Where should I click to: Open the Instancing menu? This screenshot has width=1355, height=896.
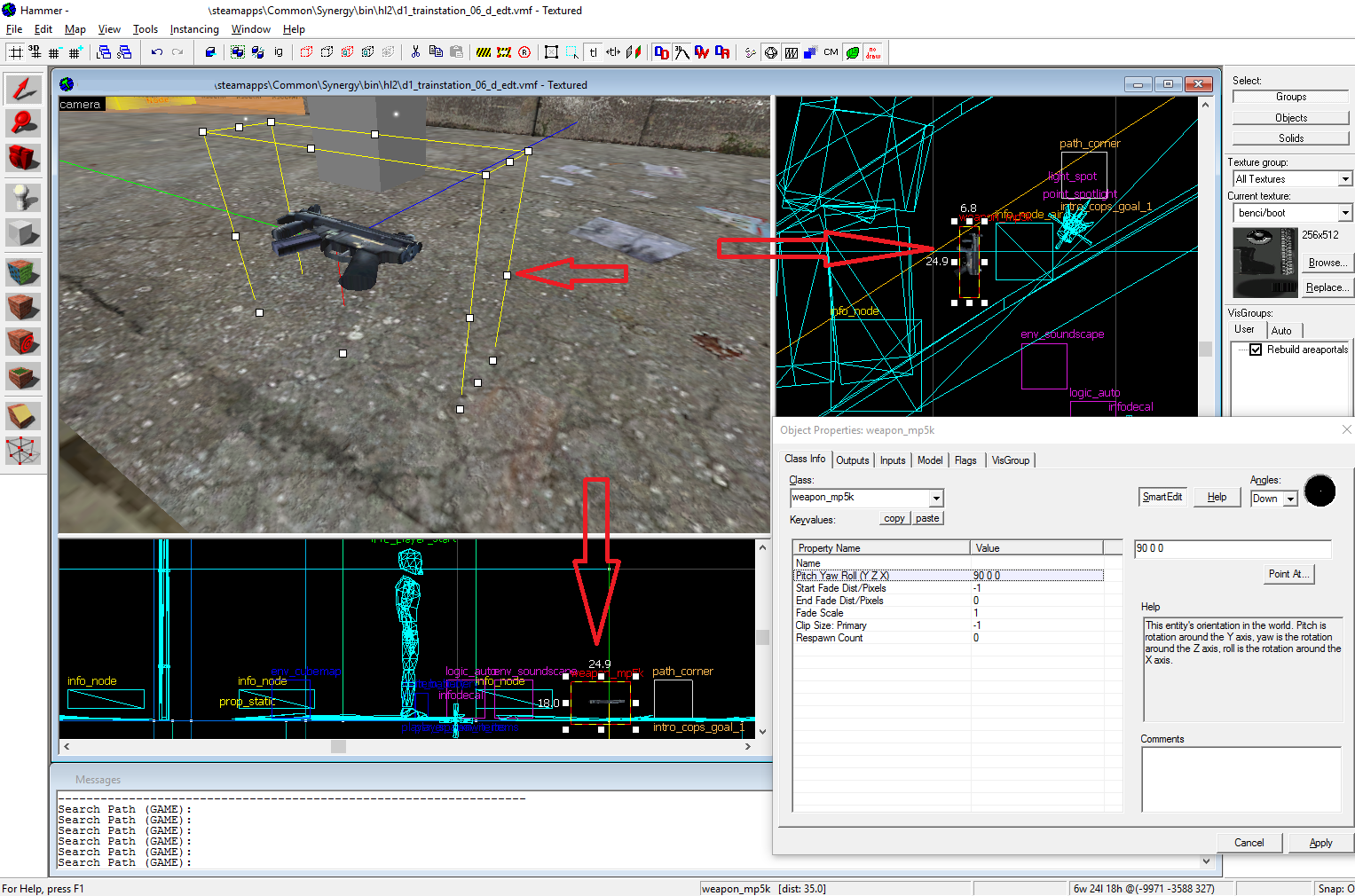coord(194,29)
